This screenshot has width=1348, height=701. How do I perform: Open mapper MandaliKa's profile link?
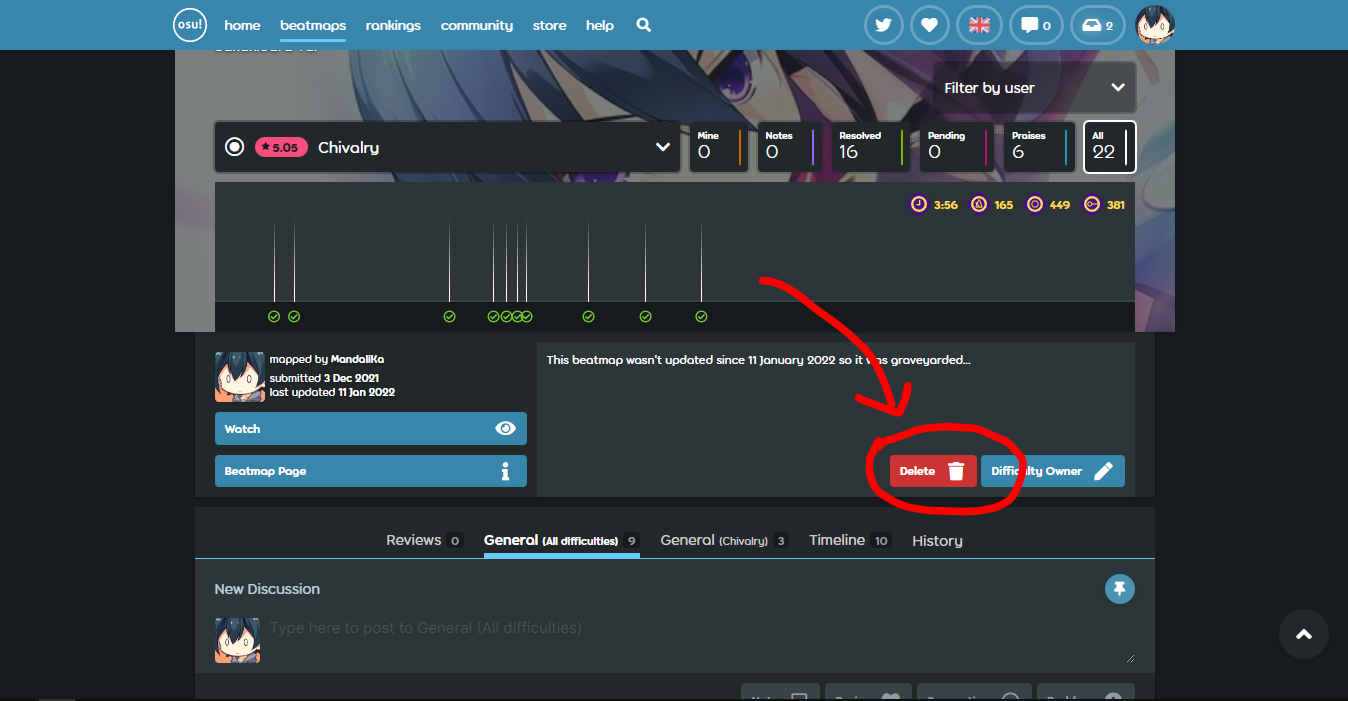click(357, 359)
